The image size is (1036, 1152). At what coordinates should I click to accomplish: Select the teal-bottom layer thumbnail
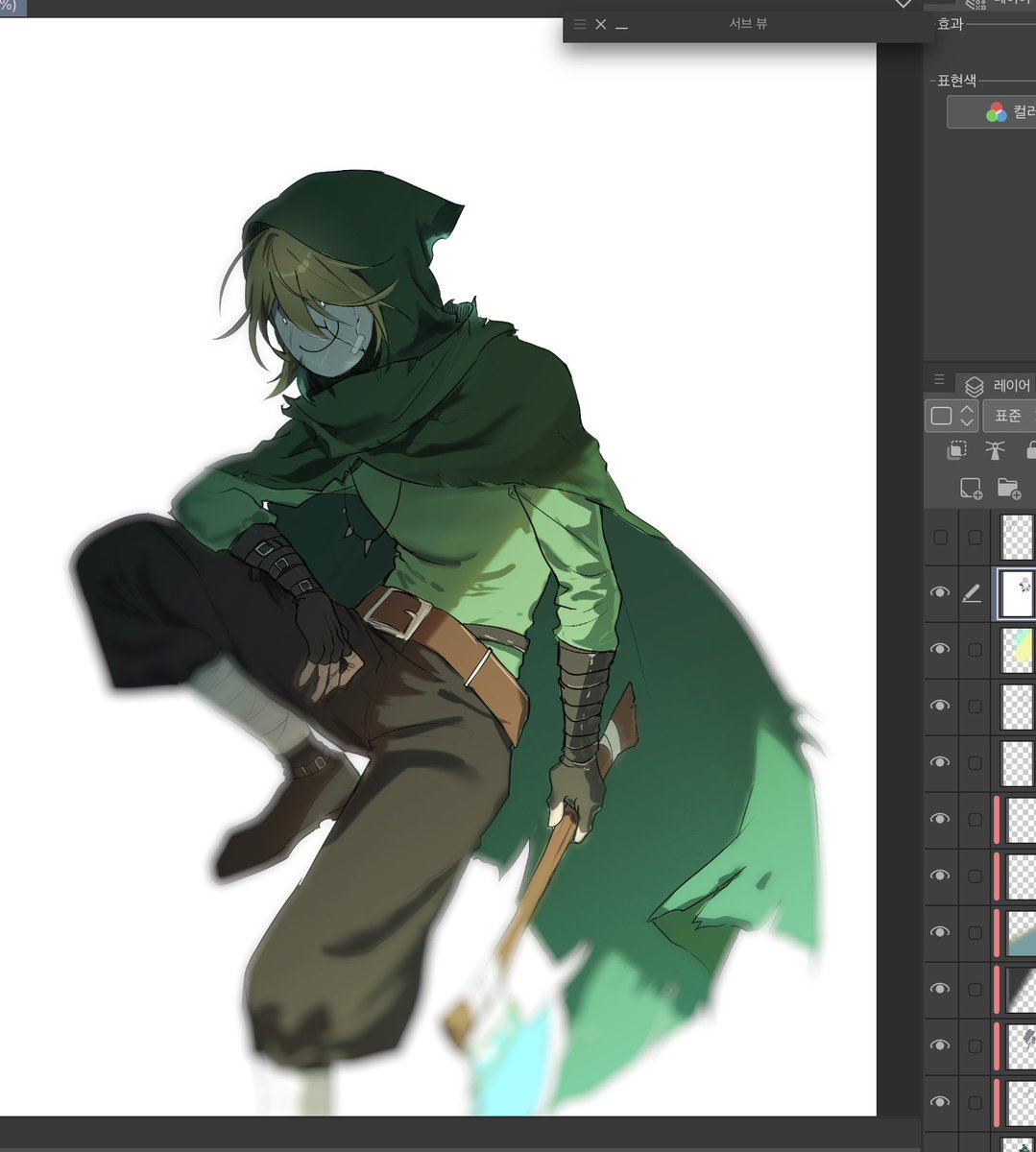coord(1020,932)
